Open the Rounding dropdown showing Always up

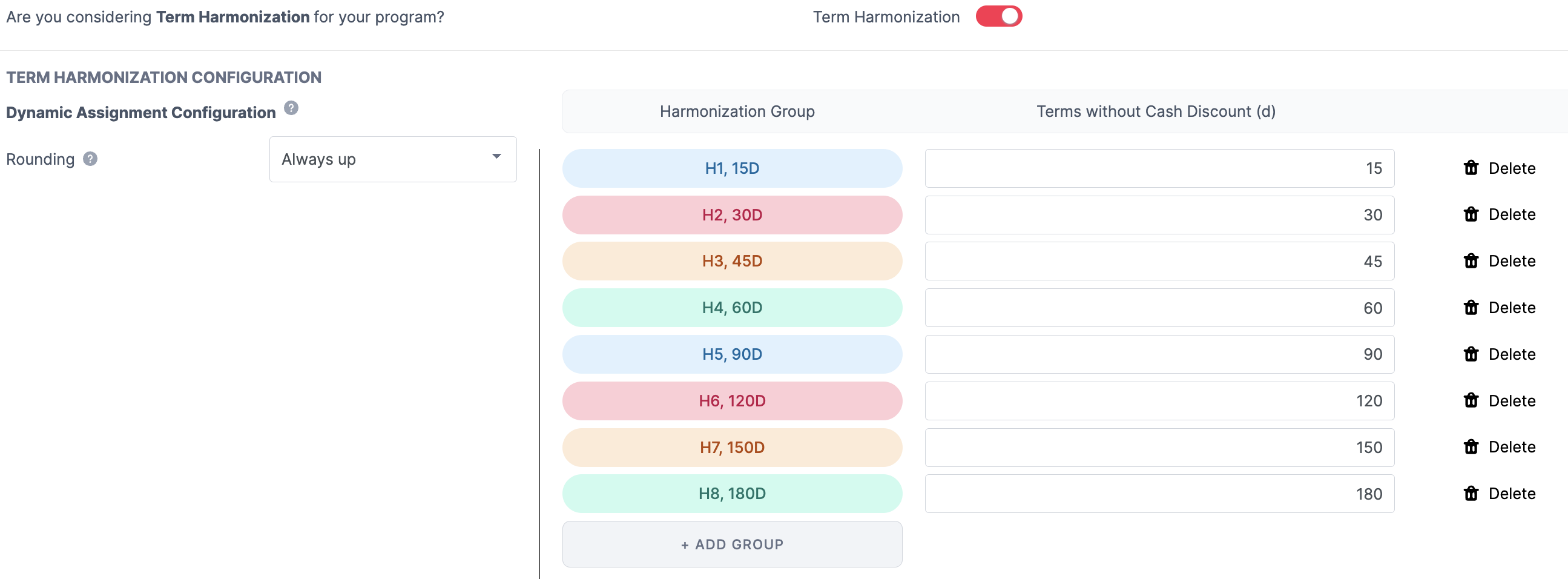point(393,159)
